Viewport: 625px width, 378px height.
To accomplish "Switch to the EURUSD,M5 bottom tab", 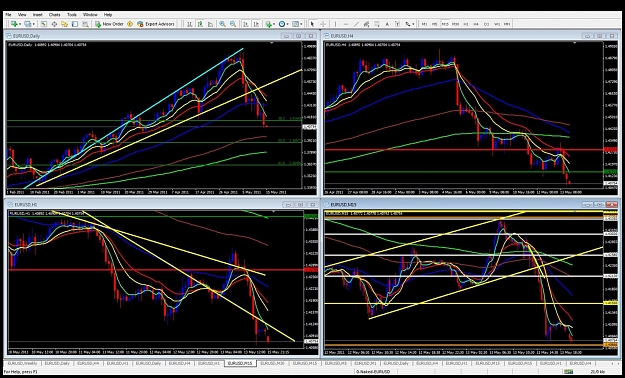I will tap(336, 363).
